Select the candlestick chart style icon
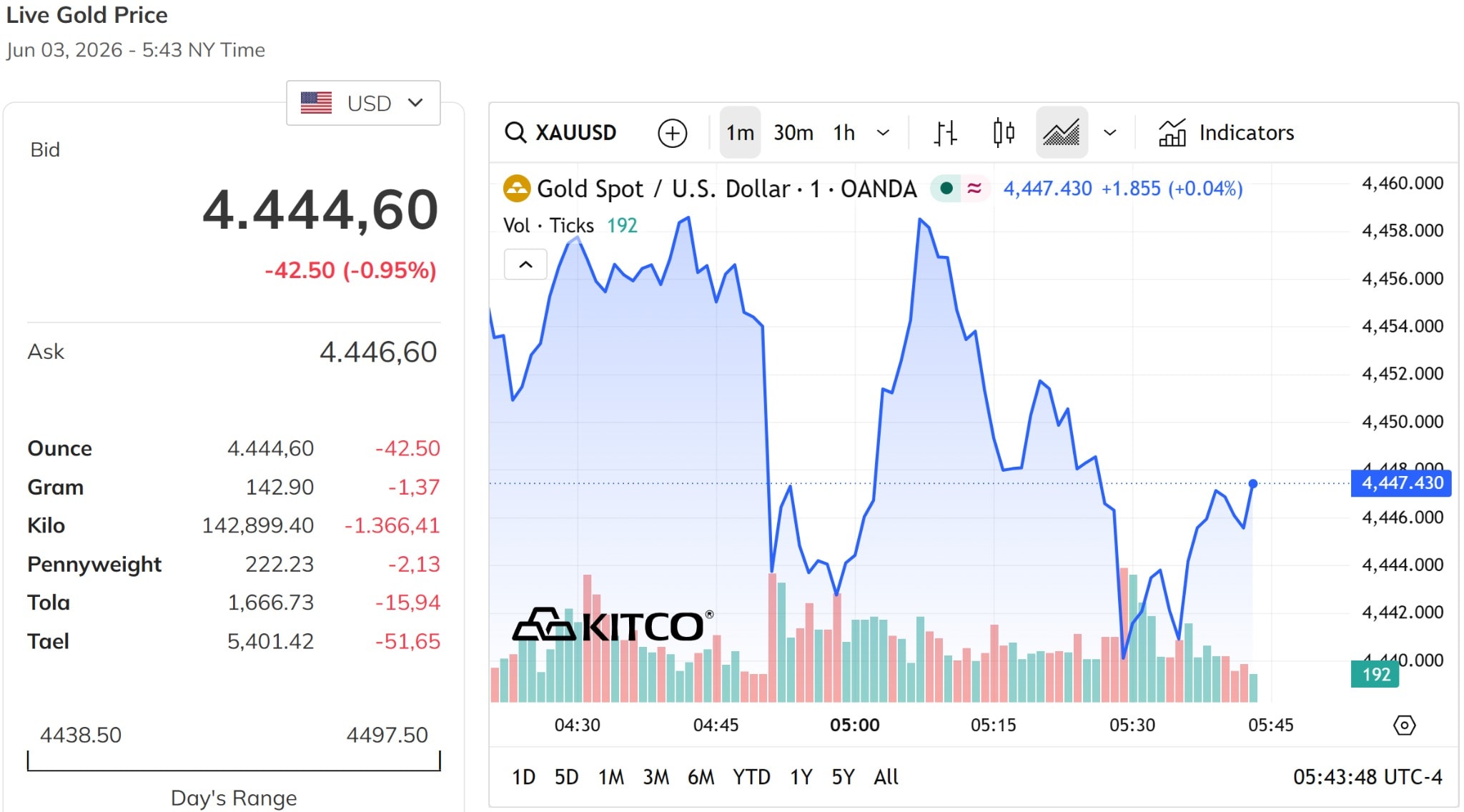Image resolution: width=1464 pixels, height=812 pixels. click(1004, 133)
